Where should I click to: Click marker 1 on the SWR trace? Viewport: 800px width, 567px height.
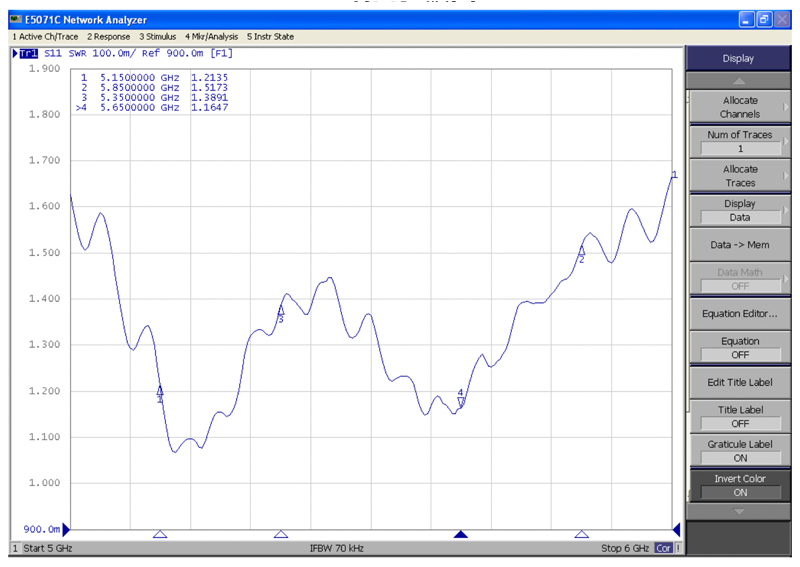click(160, 393)
